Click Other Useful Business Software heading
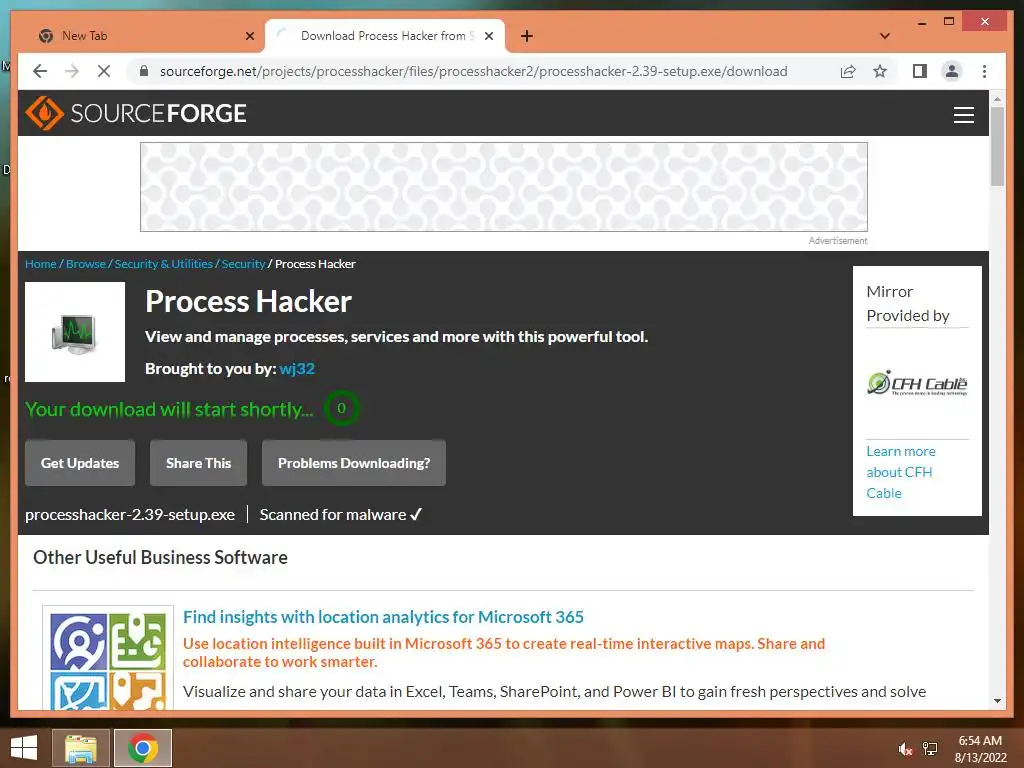Viewport: 1024px width, 768px height. 160,557
